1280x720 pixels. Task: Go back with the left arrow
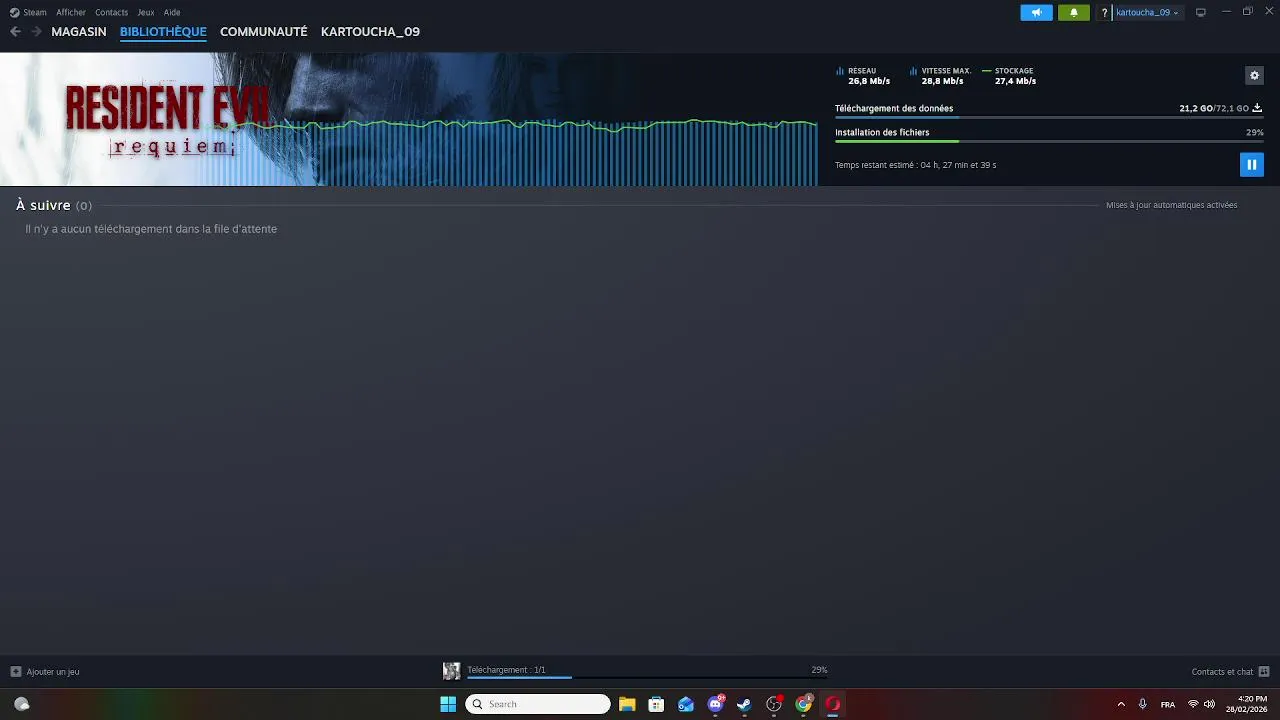coord(15,32)
